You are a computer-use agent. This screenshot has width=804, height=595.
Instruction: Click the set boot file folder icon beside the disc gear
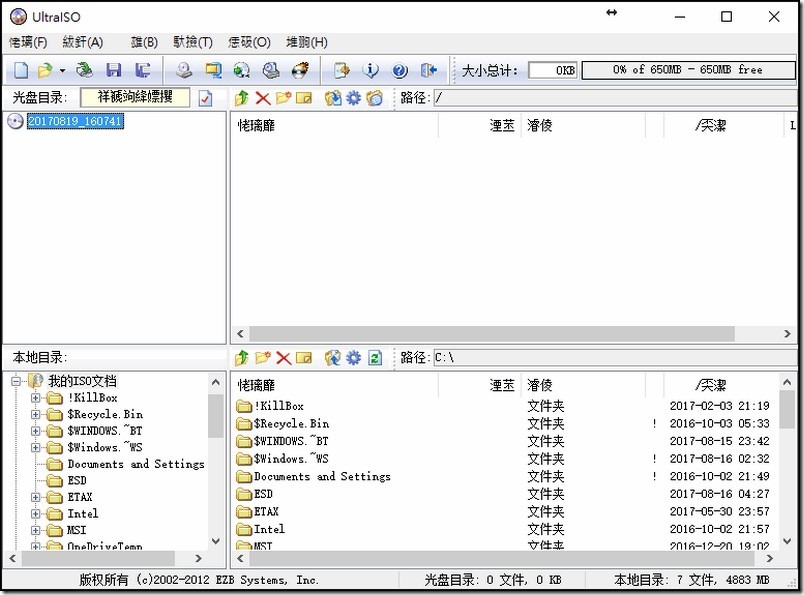tap(375, 98)
